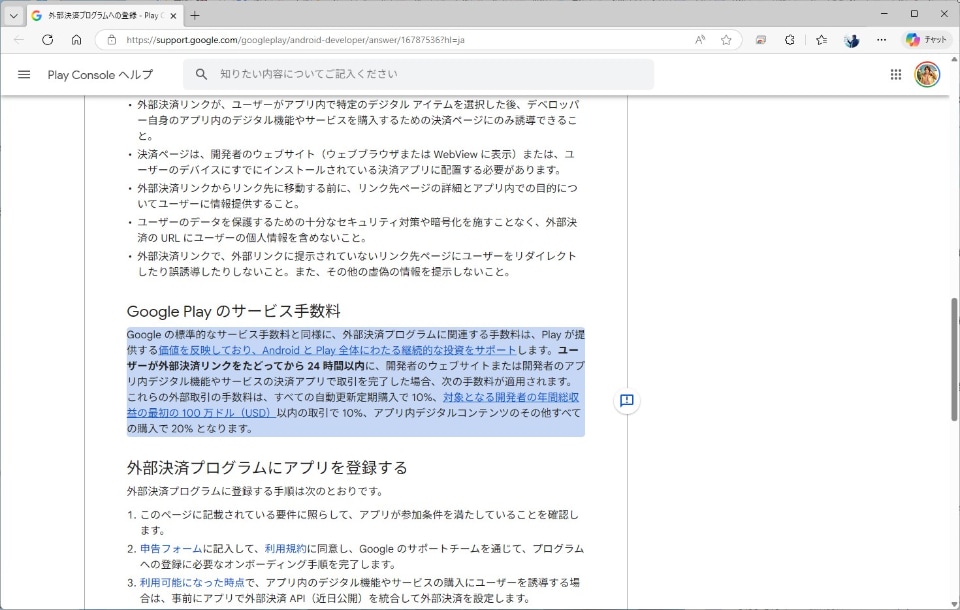This screenshot has width=960, height=610.
Task: Click the page vertical scrollbar thumb
Action: click(954, 360)
